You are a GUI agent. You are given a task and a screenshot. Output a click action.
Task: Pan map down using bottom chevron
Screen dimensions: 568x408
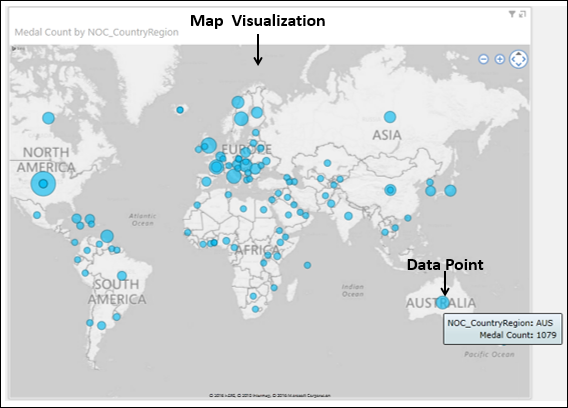(x=519, y=65)
